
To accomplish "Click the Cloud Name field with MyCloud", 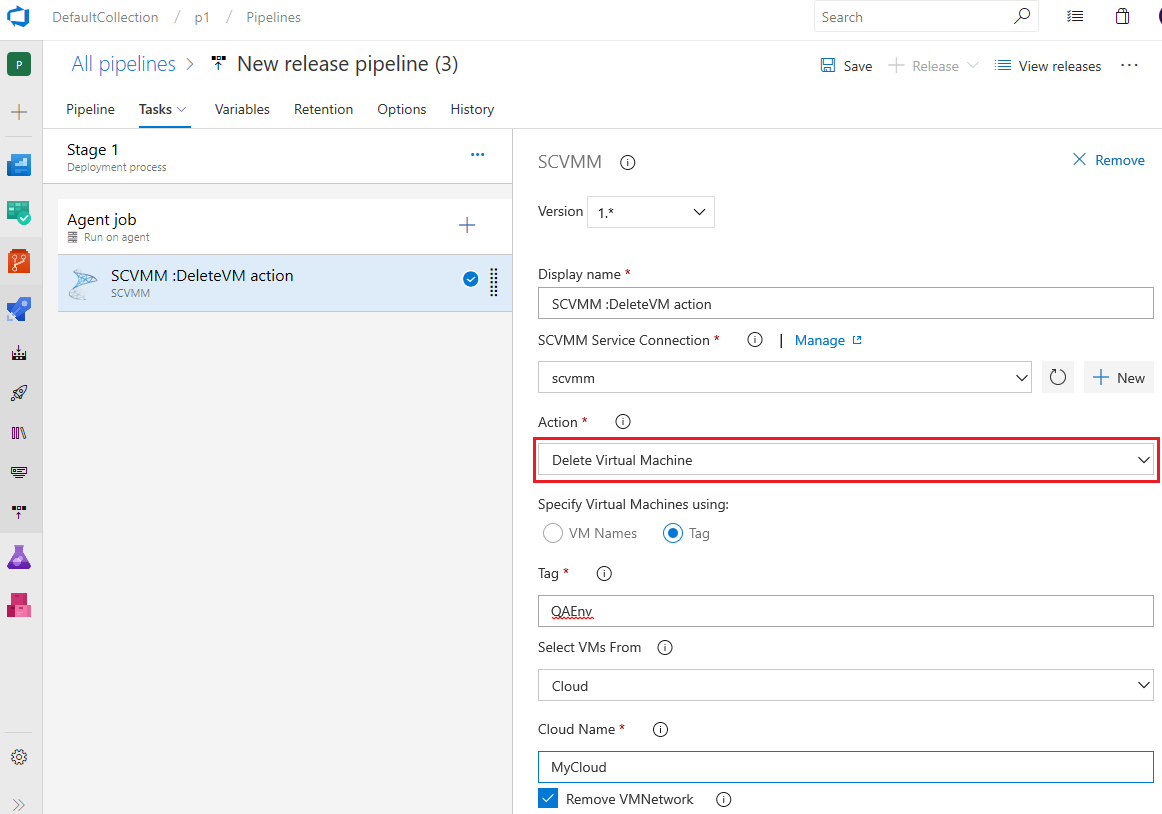I will [846, 767].
